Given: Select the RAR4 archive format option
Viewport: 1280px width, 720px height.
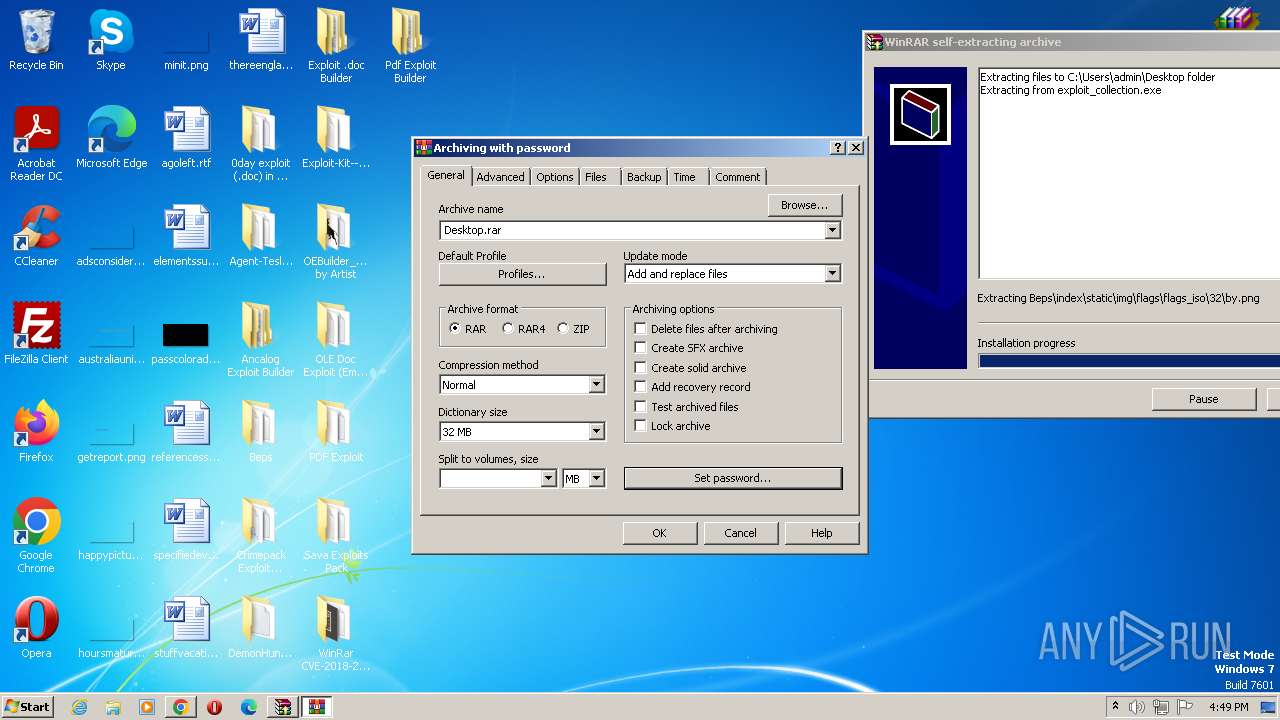Looking at the screenshot, I should pyautogui.click(x=508, y=329).
